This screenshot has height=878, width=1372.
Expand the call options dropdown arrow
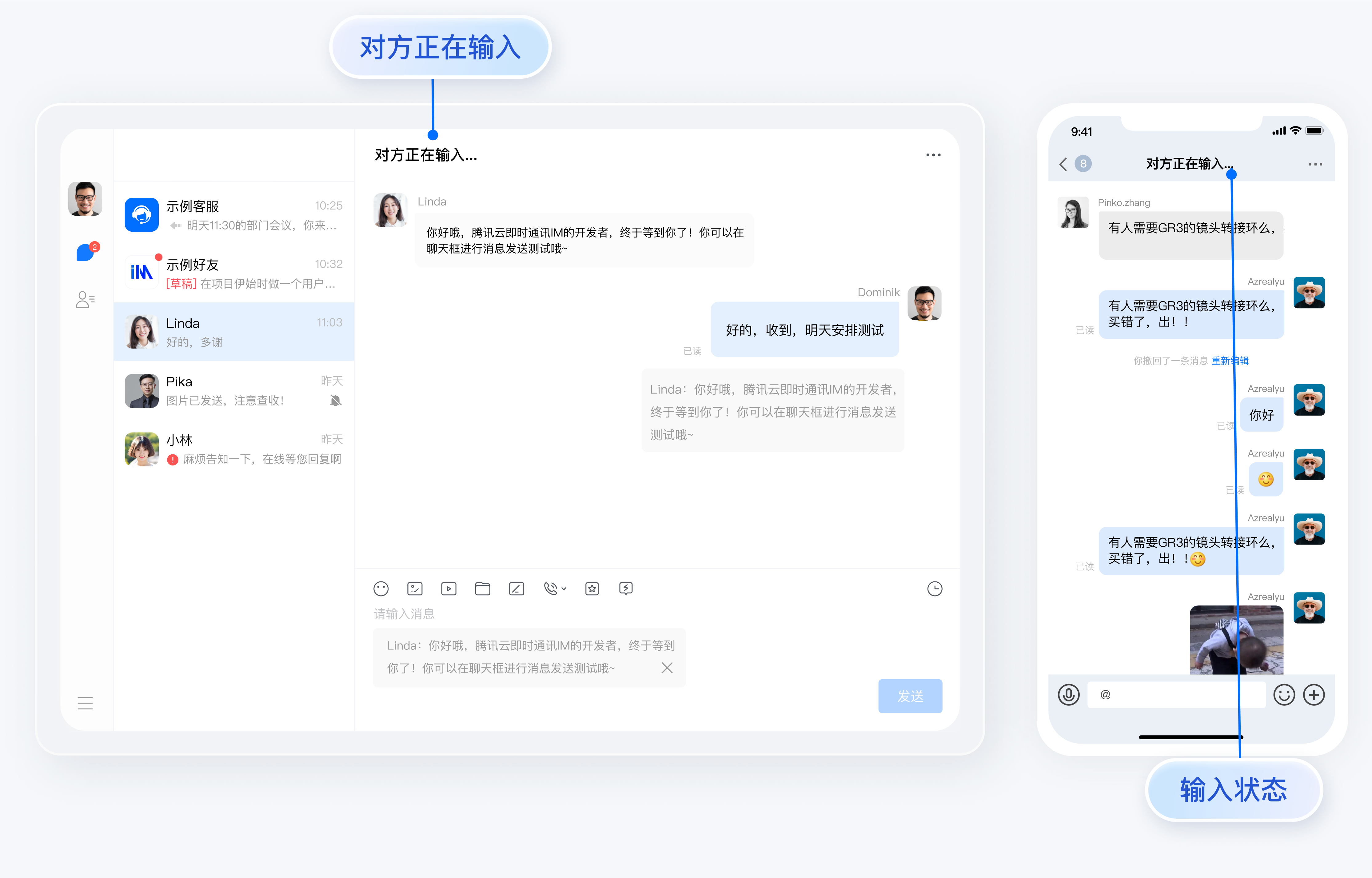564,589
